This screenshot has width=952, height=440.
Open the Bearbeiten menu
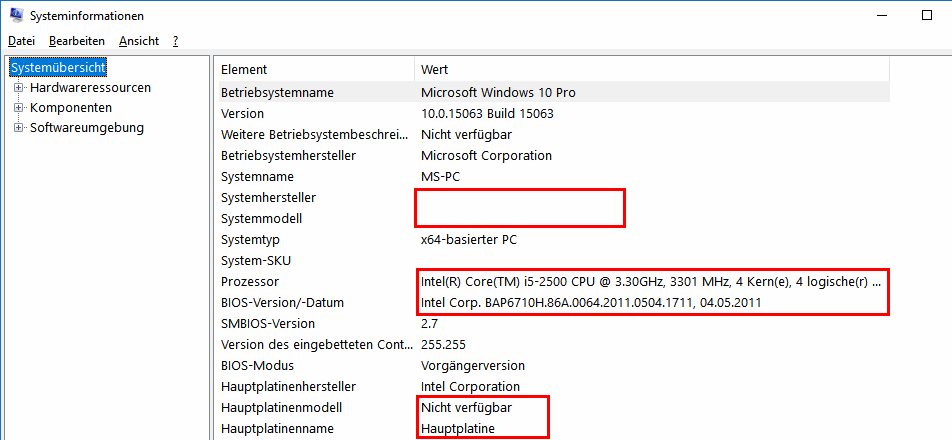[x=76, y=41]
